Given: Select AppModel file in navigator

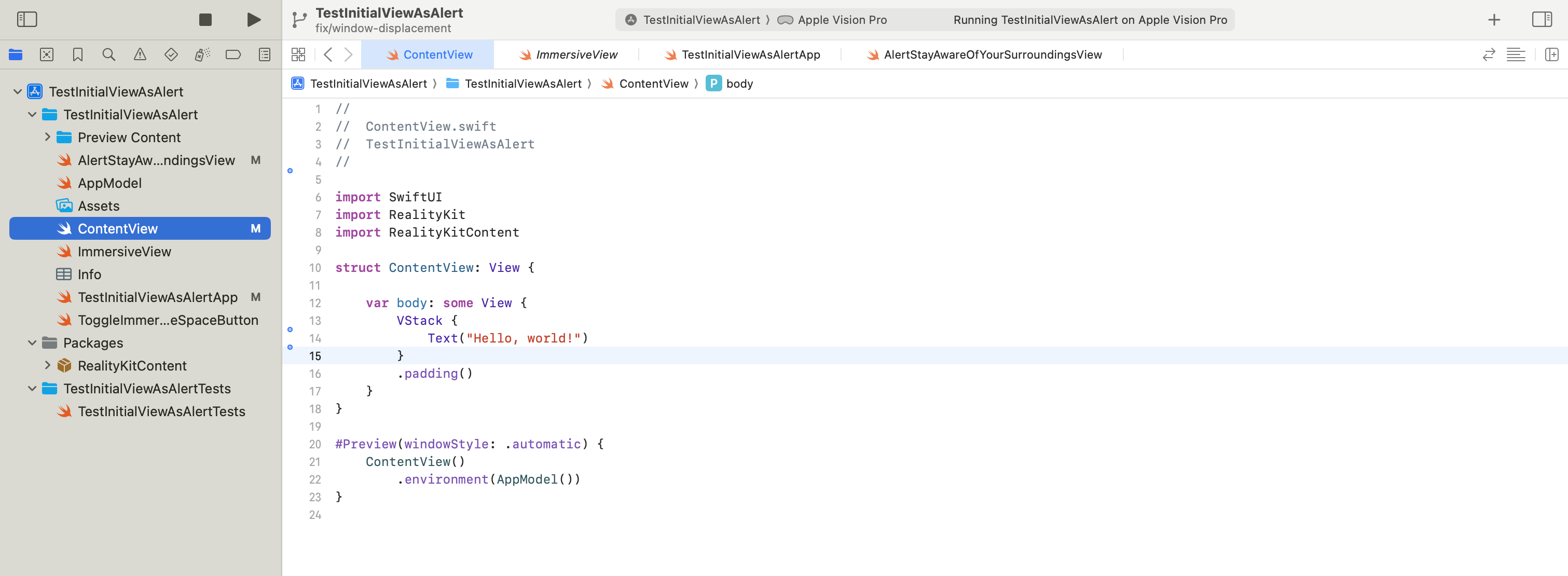Looking at the screenshot, I should pos(109,183).
